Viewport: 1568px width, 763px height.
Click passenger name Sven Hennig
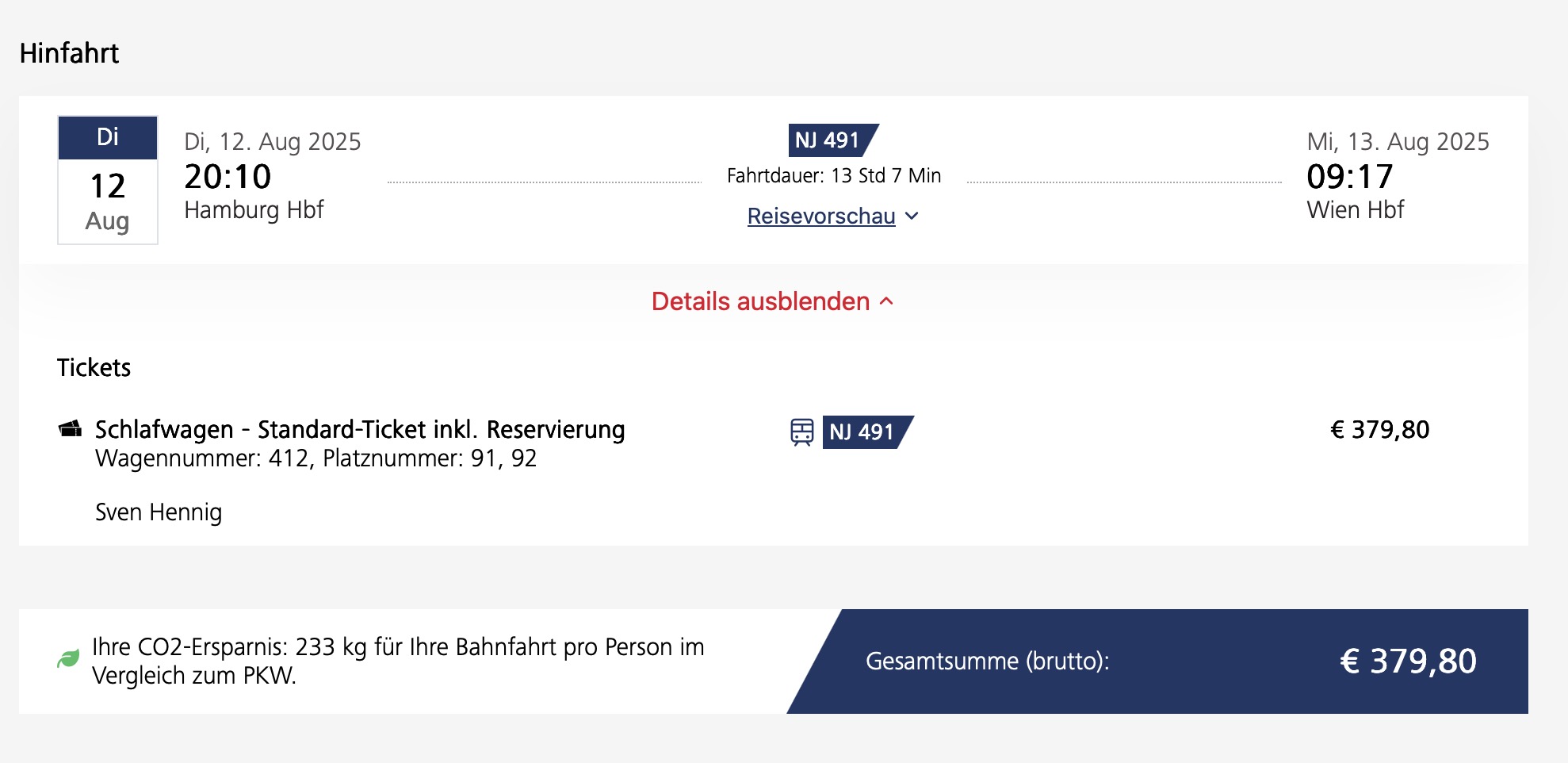tap(159, 512)
